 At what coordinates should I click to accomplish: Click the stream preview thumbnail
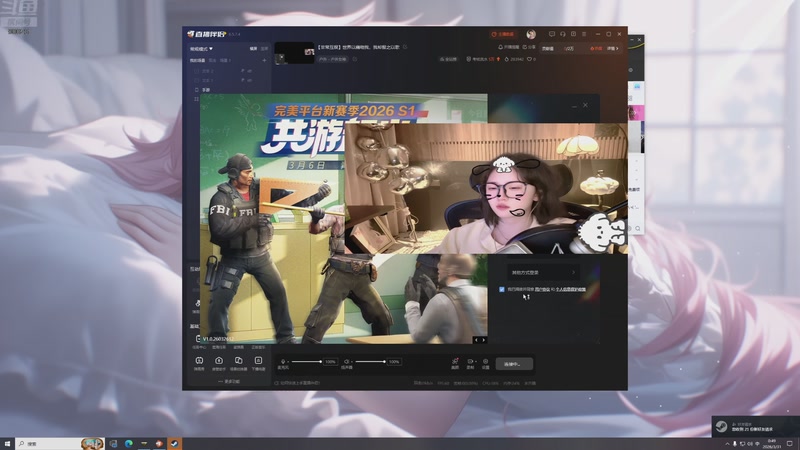coord(294,53)
